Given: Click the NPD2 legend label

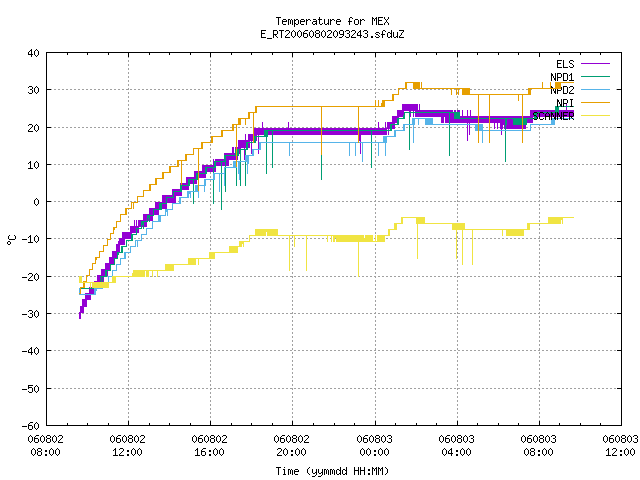Looking at the screenshot, I should pos(562,90).
